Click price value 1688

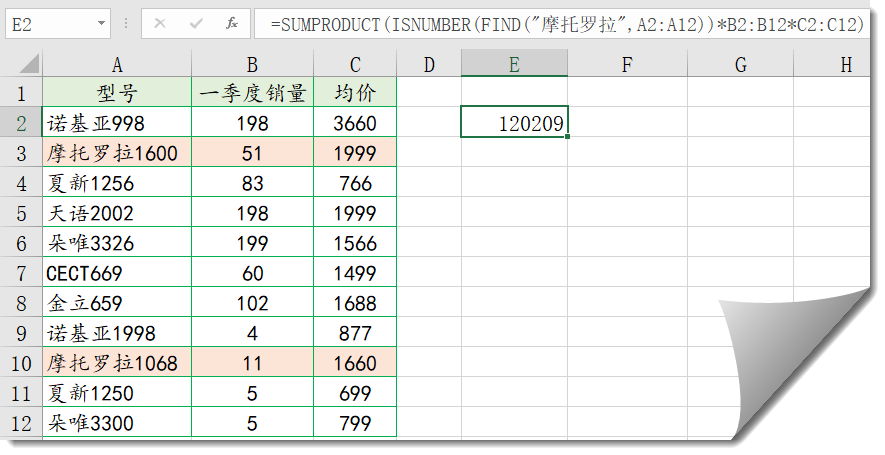[355, 302]
